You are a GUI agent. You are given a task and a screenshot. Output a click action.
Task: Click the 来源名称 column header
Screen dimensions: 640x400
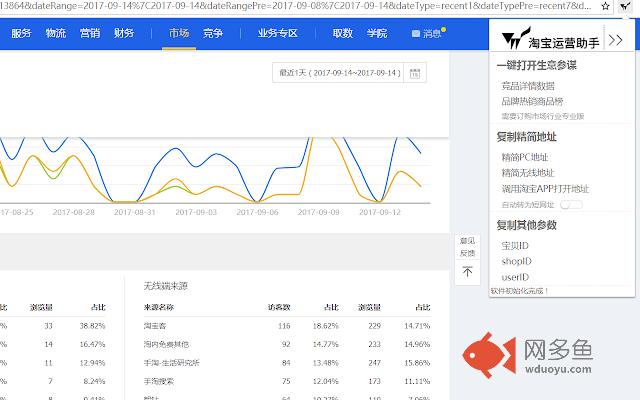tap(158, 307)
